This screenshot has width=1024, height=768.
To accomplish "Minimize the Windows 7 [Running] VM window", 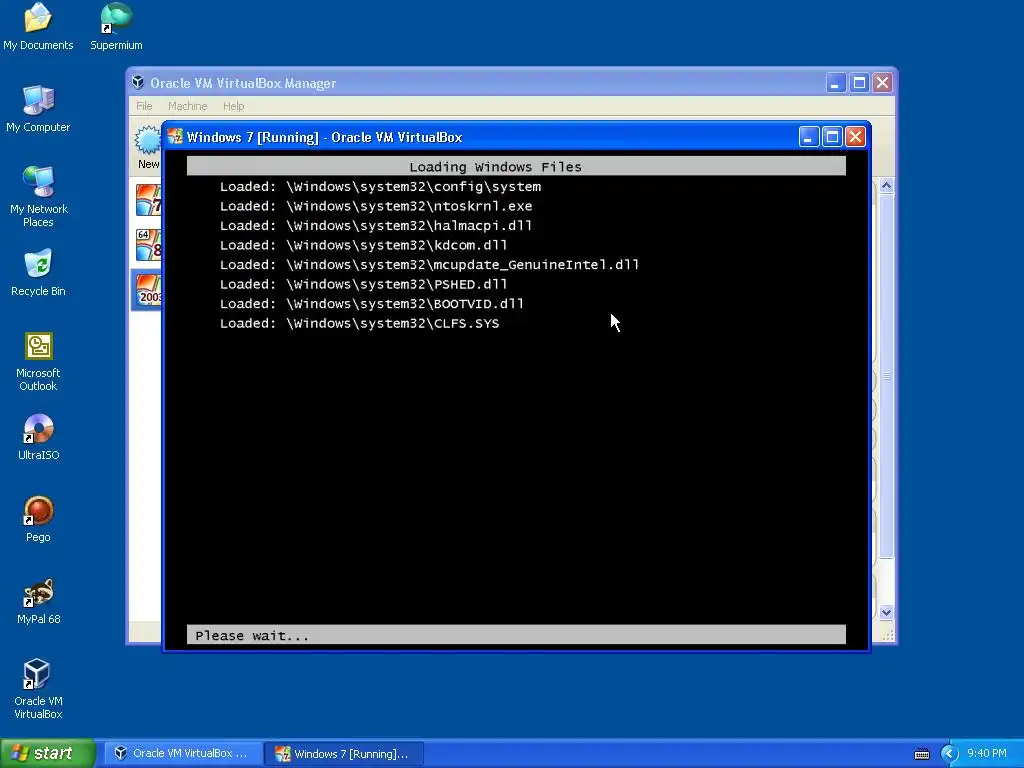I will (x=808, y=136).
